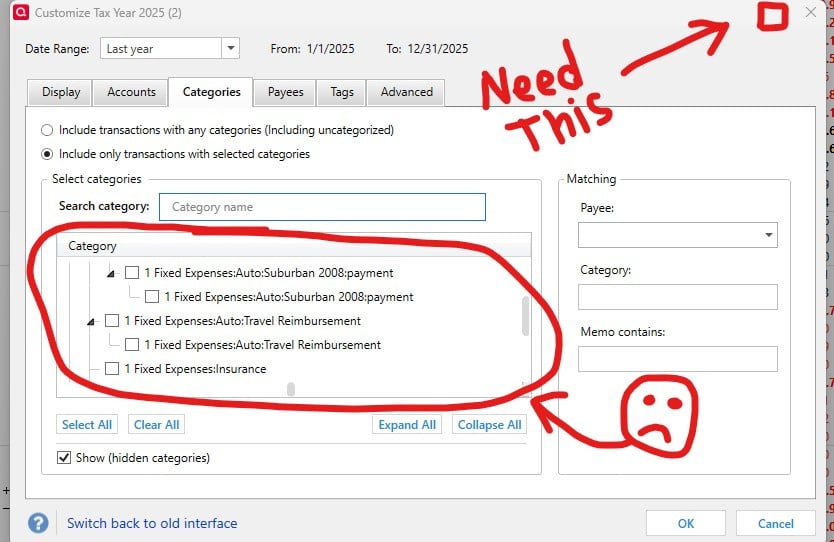
Task: Open the Date Range 'Last year' dropdown
Action: (x=230, y=48)
